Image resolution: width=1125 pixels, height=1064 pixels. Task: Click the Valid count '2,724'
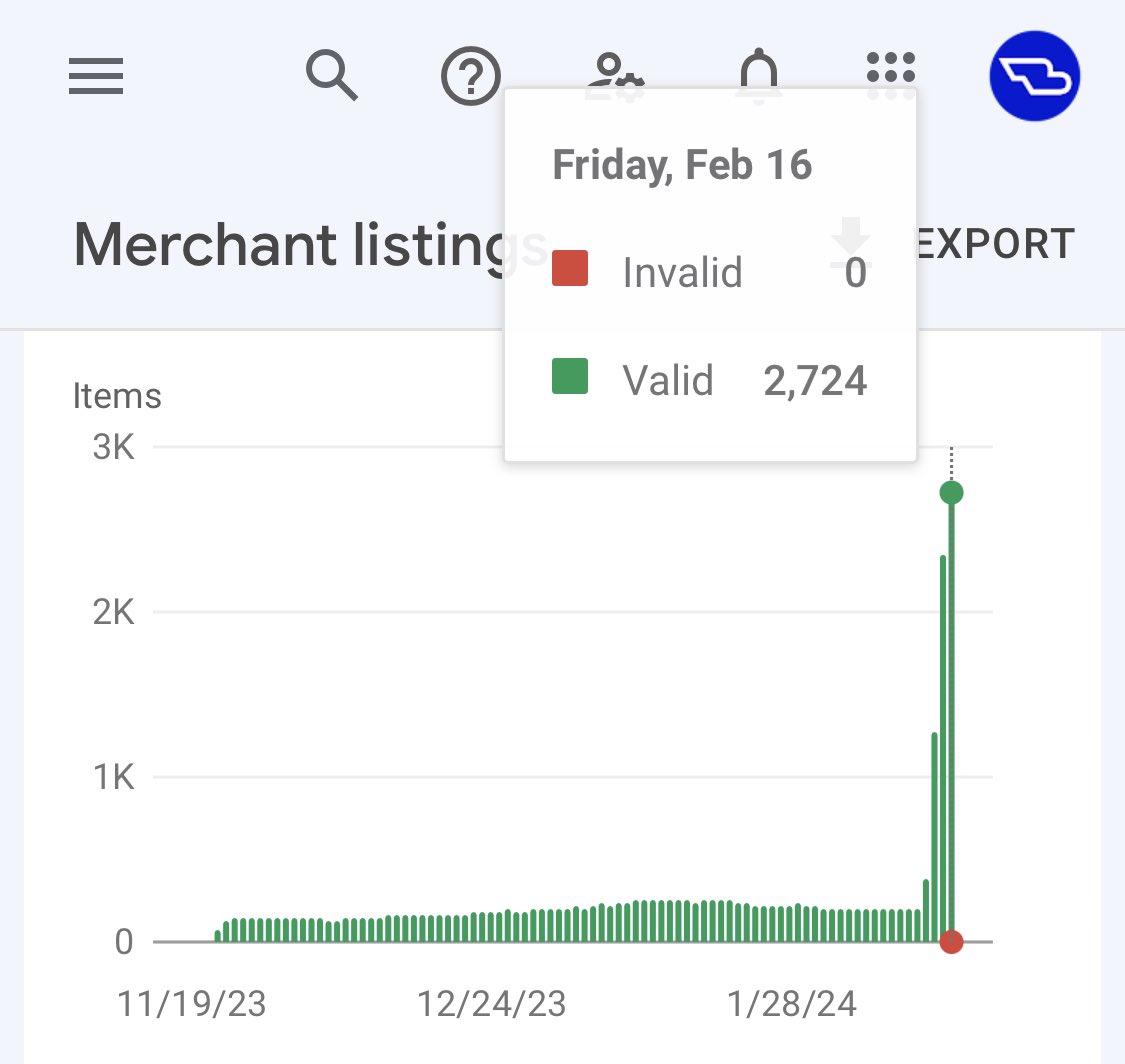coord(815,380)
